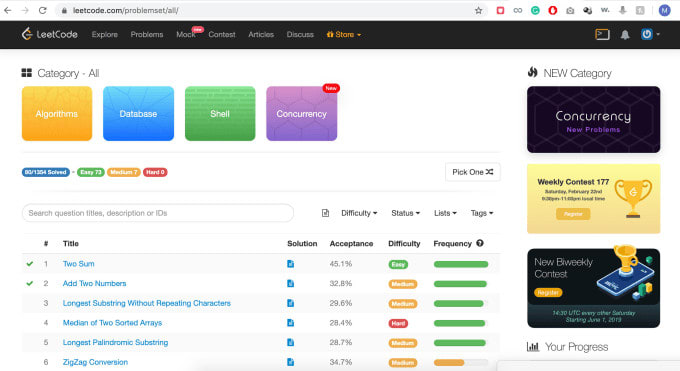
Task: Go to the Explore menu item
Action: (x=105, y=34)
